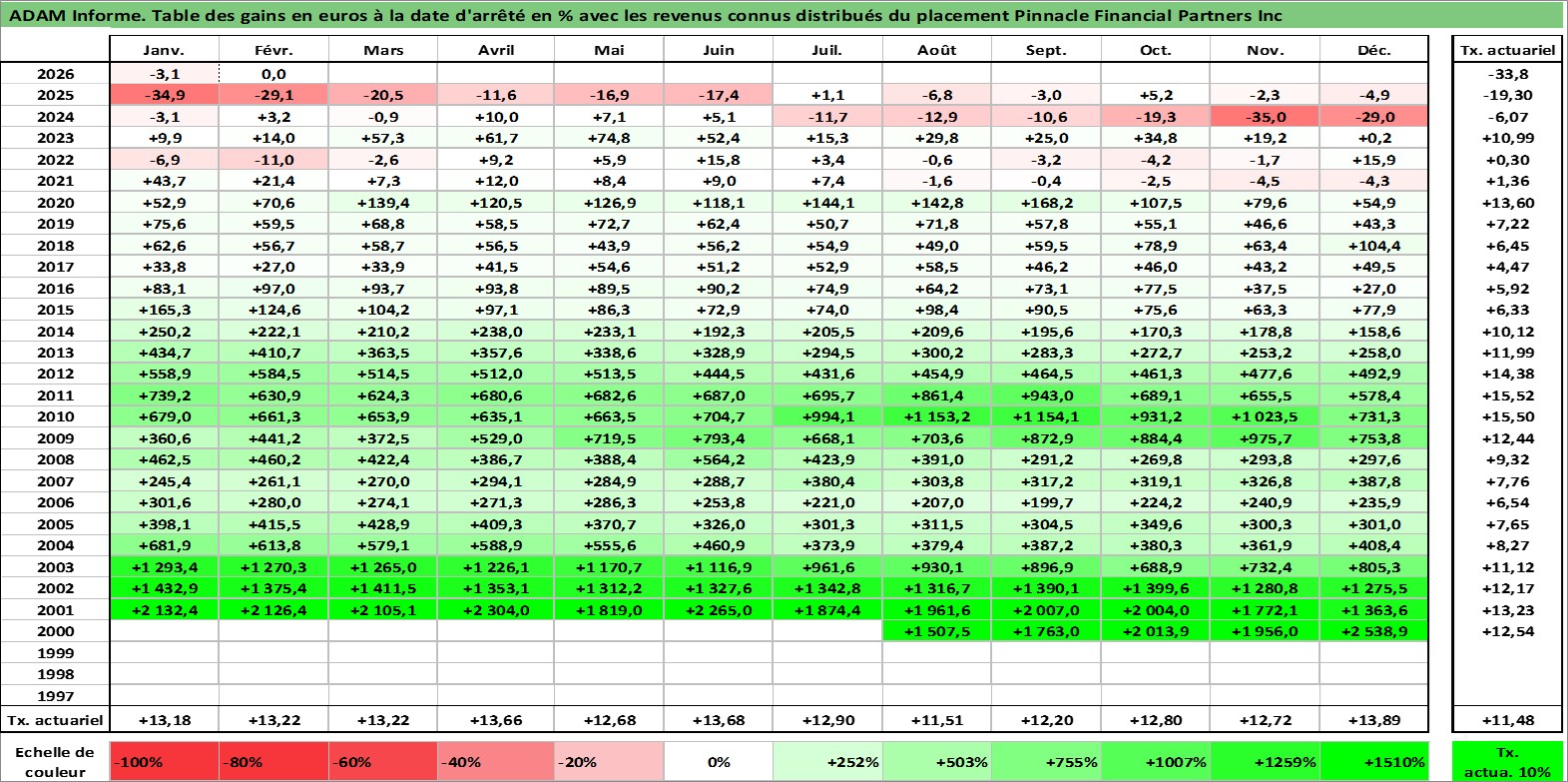Viewport: 1568px width, 782px height.
Task: Select the +1259% green scale swatch
Action: [x=1265, y=761]
